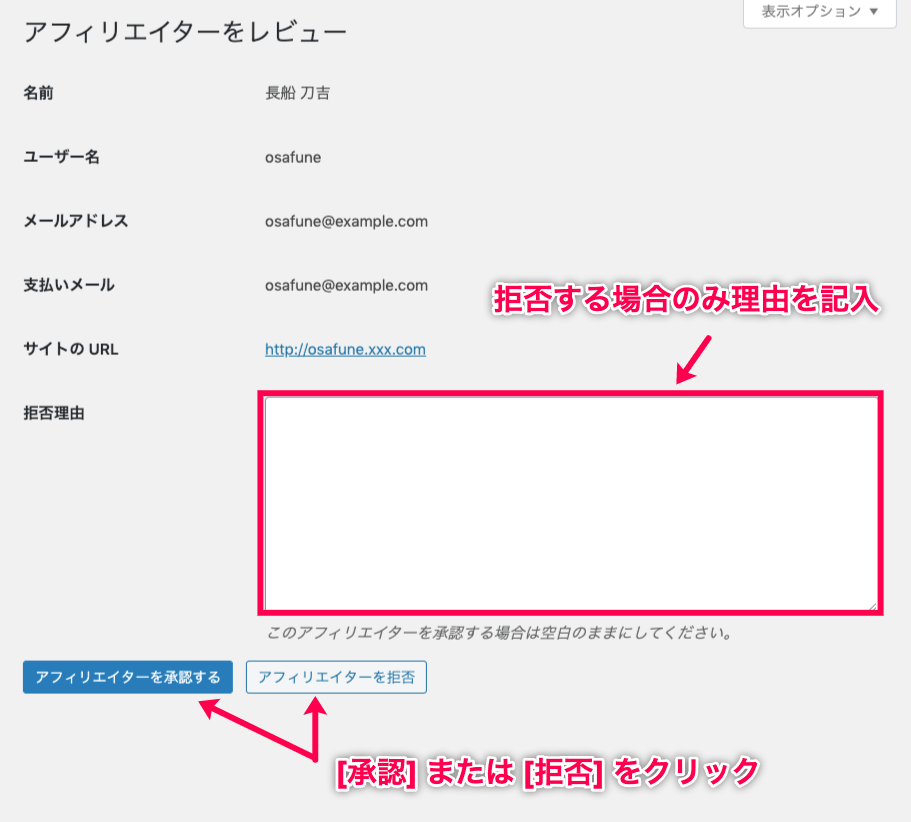Focus the 拒否理由 text area
This screenshot has height=822, width=911.
pos(571,503)
